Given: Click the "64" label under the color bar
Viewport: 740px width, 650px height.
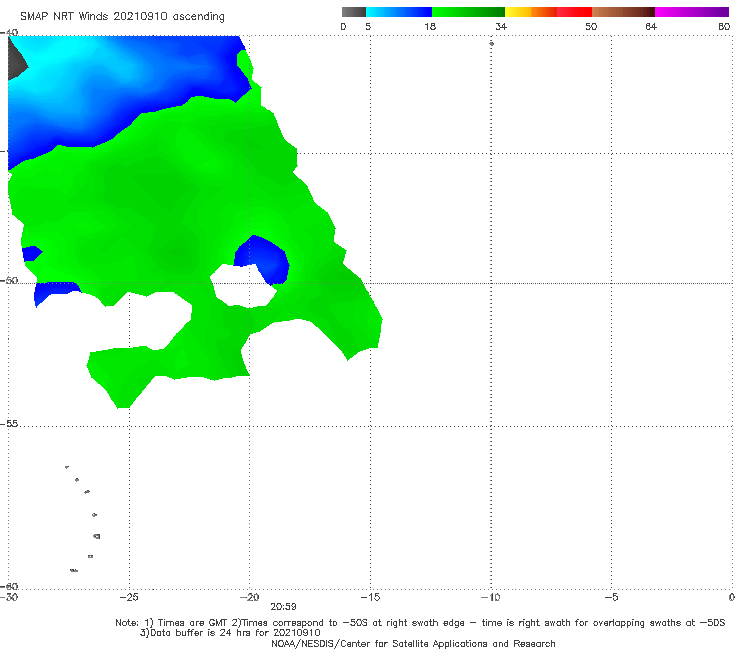Looking at the screenshot, I should [651, 26].
